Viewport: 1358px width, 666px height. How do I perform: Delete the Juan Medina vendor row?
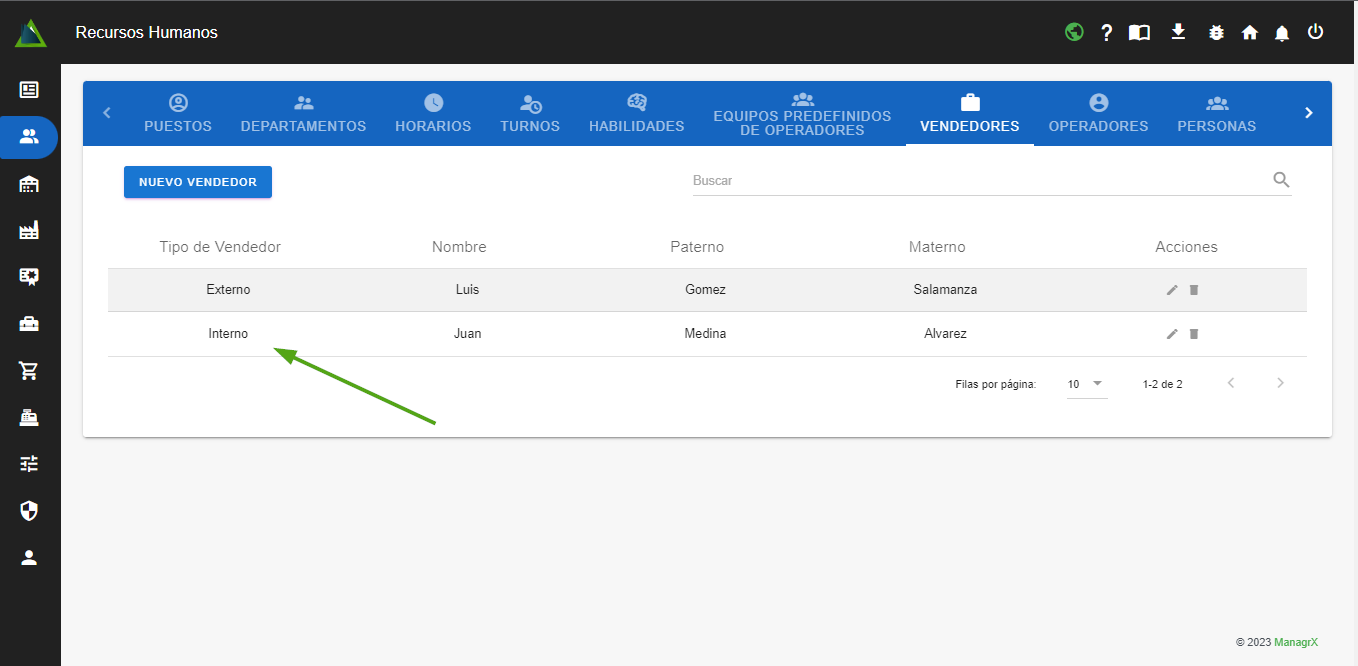click(x=1193, y=334)
